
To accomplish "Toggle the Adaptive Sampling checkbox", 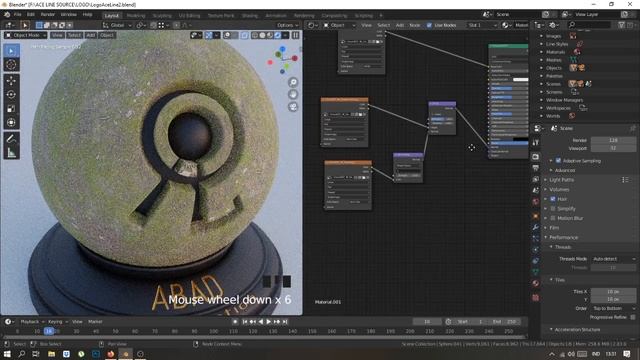I will (x=558, y=161).
